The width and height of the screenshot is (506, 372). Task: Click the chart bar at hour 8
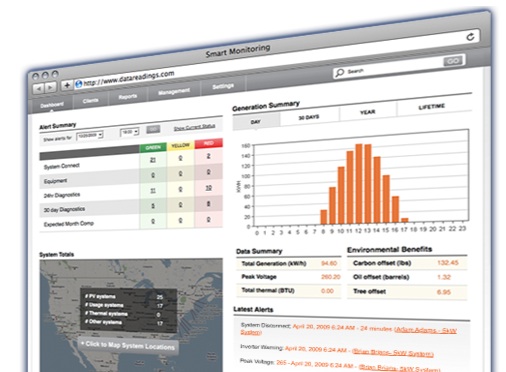tap(323, 217)
